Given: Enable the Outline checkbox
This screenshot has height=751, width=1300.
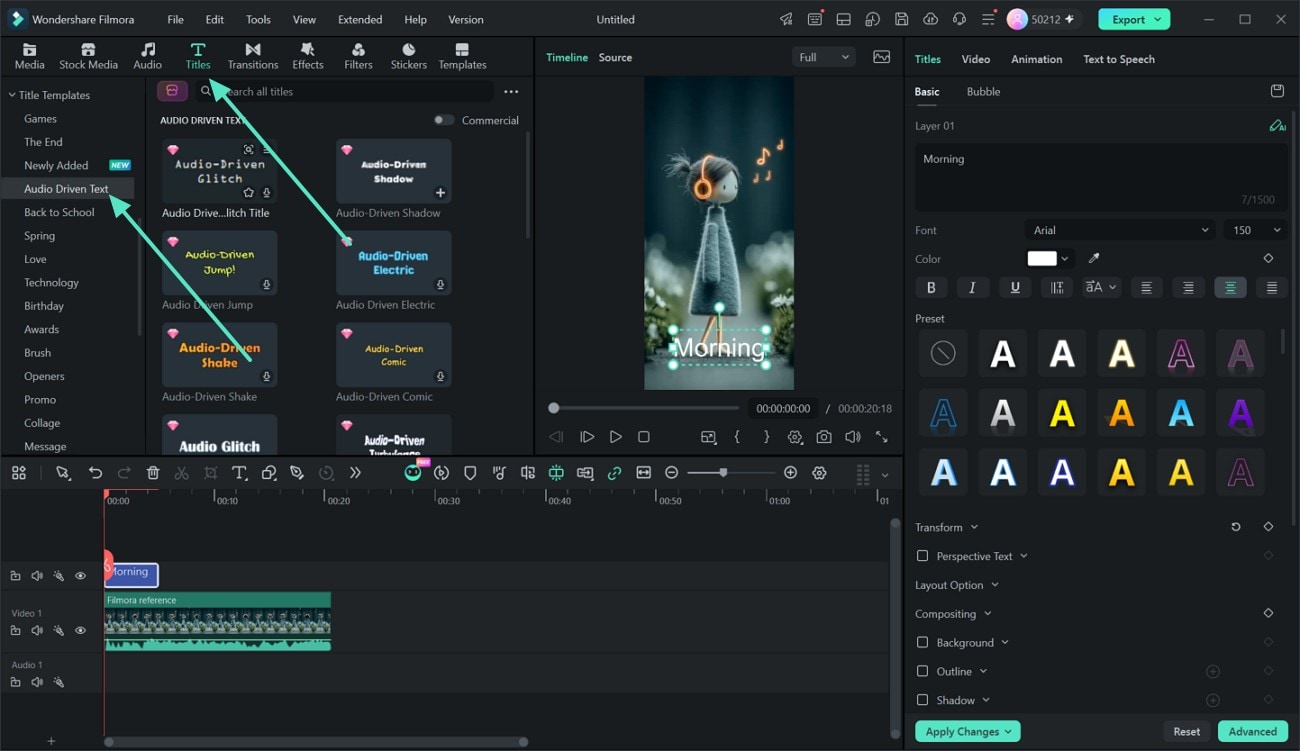Looking at the screenshot, I should [922, 671].
